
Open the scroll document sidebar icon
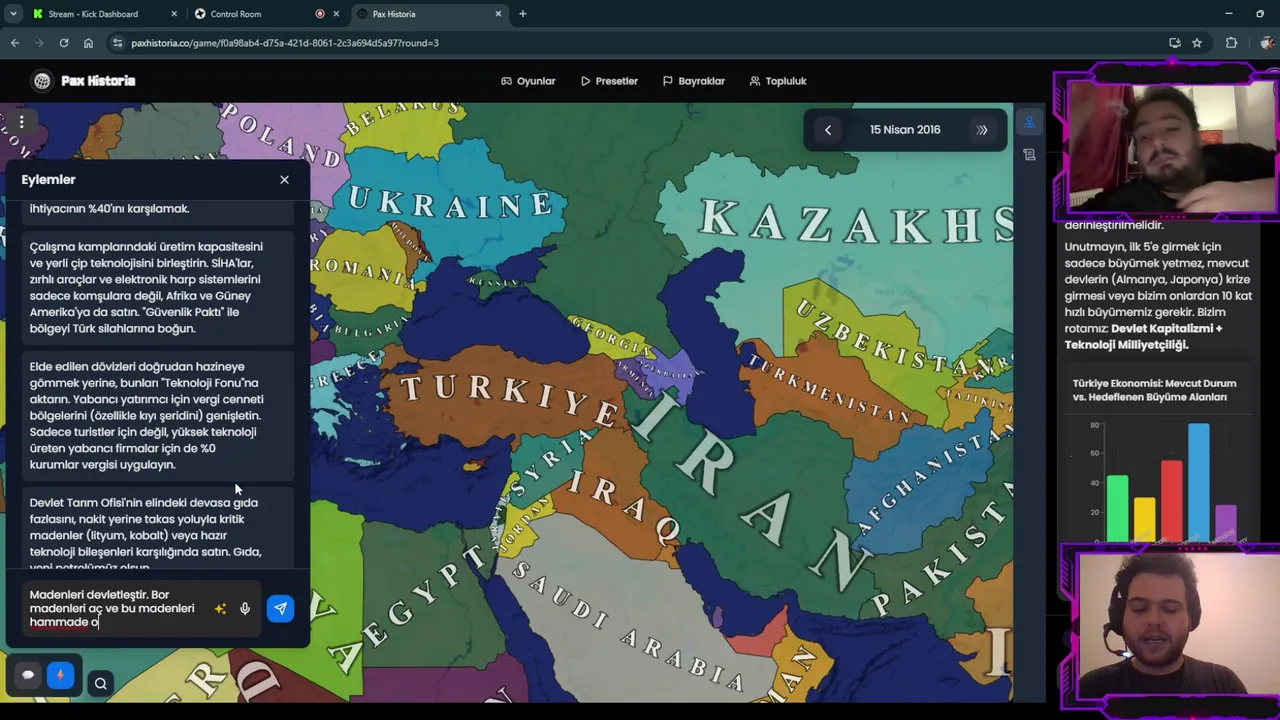[1029, 155]
